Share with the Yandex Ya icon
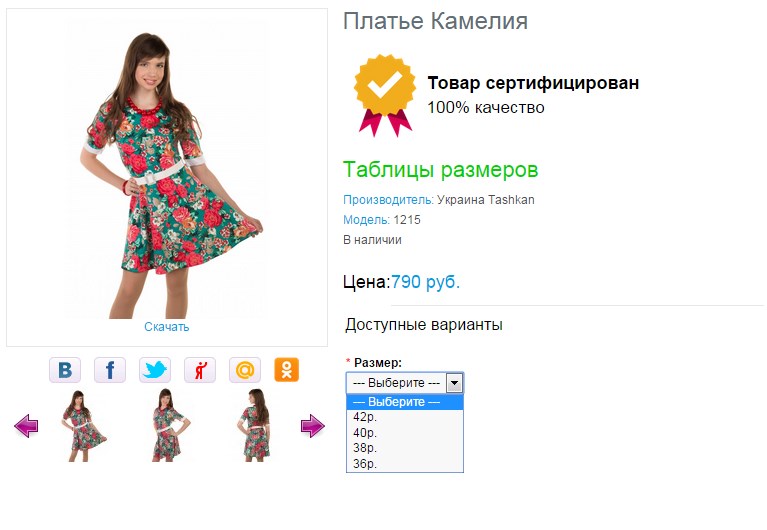The height and width of the screenshot is (530, 767). [200, 370]
